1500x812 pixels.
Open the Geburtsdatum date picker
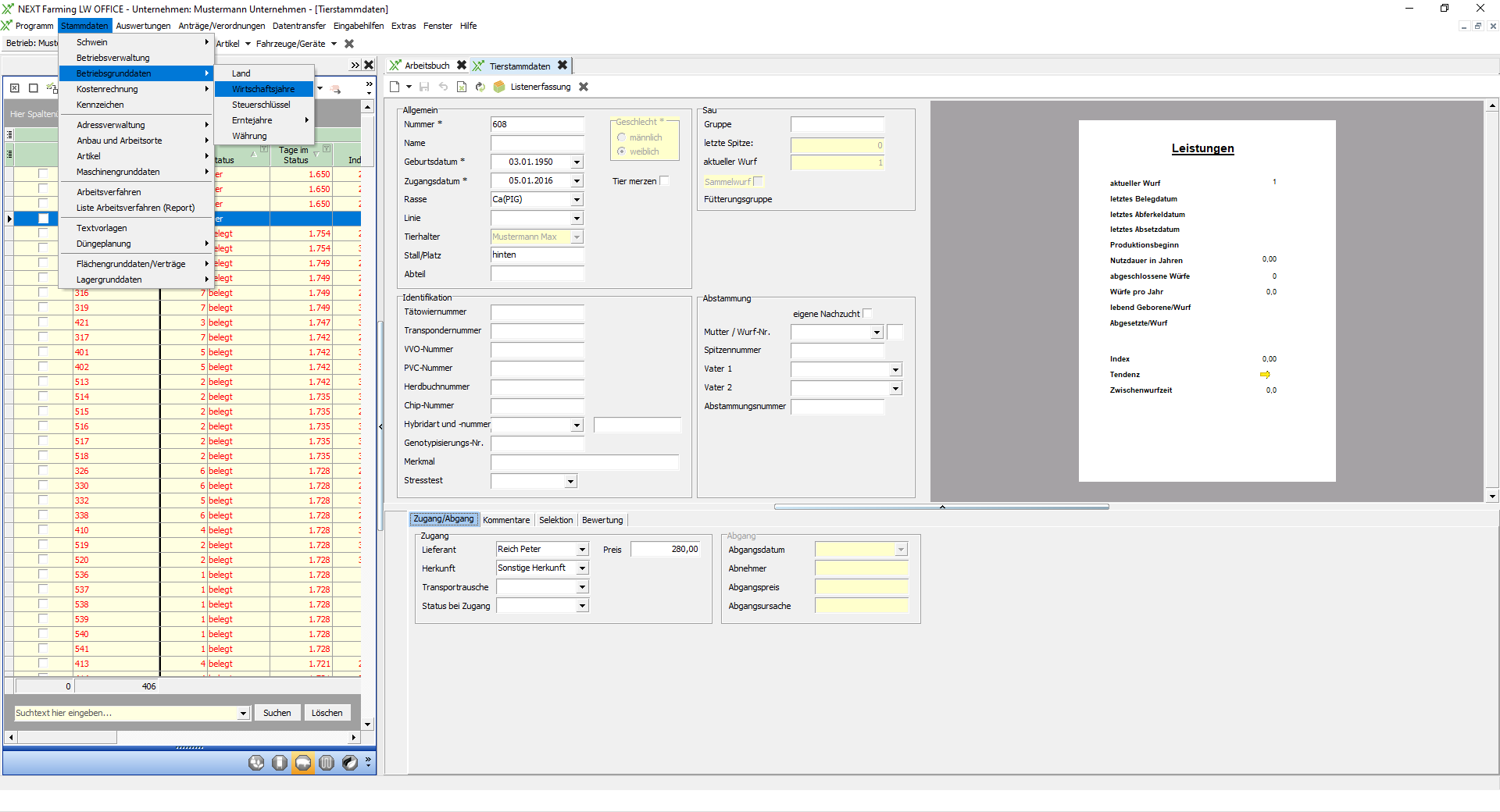coord(577,162)
